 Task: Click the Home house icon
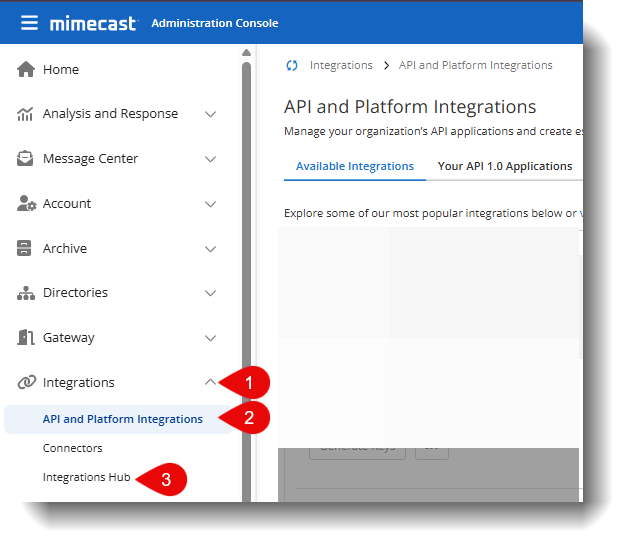coord(26,69)
